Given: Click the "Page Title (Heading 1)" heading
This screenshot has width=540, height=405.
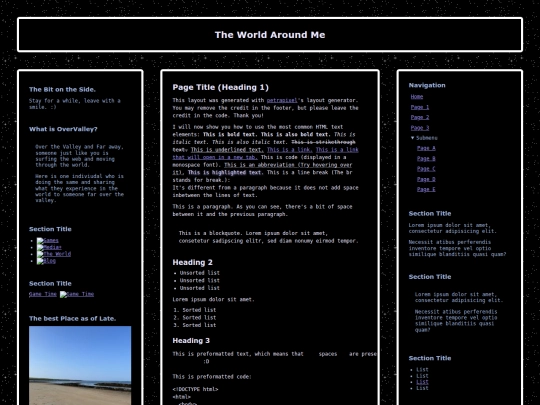Looking at the screenshot, I should pos(220,87).
